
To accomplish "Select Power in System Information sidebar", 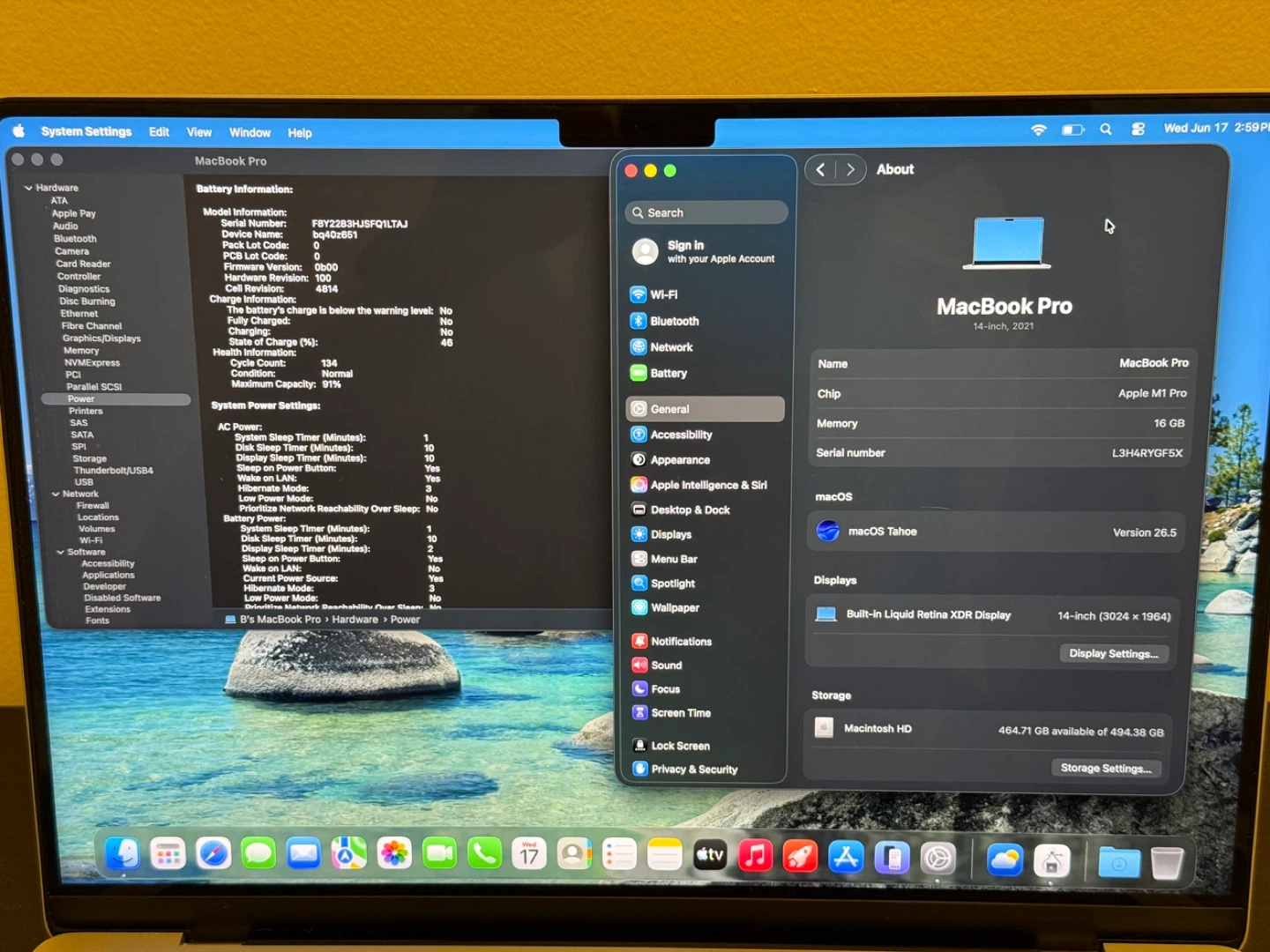I will [x=116, y=399].
